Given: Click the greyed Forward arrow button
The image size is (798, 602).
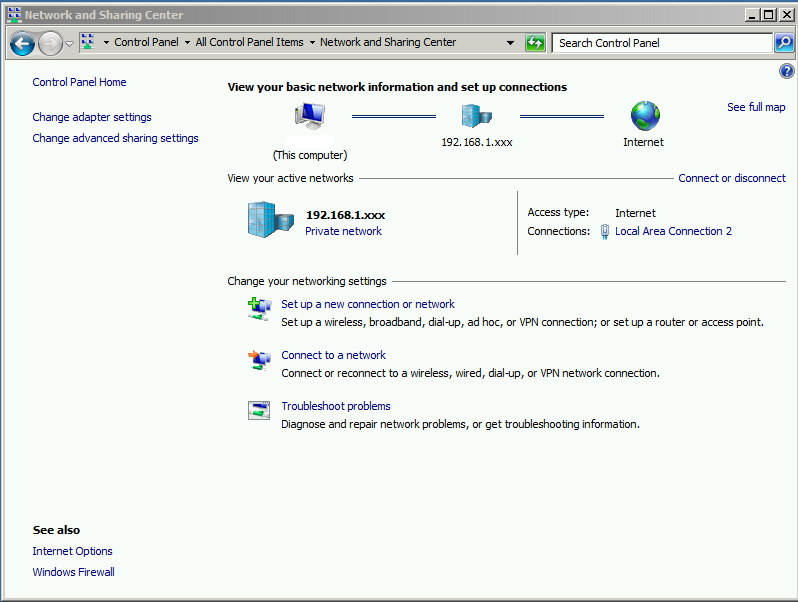Looking at the screenshot, I should tap(50, 44).
